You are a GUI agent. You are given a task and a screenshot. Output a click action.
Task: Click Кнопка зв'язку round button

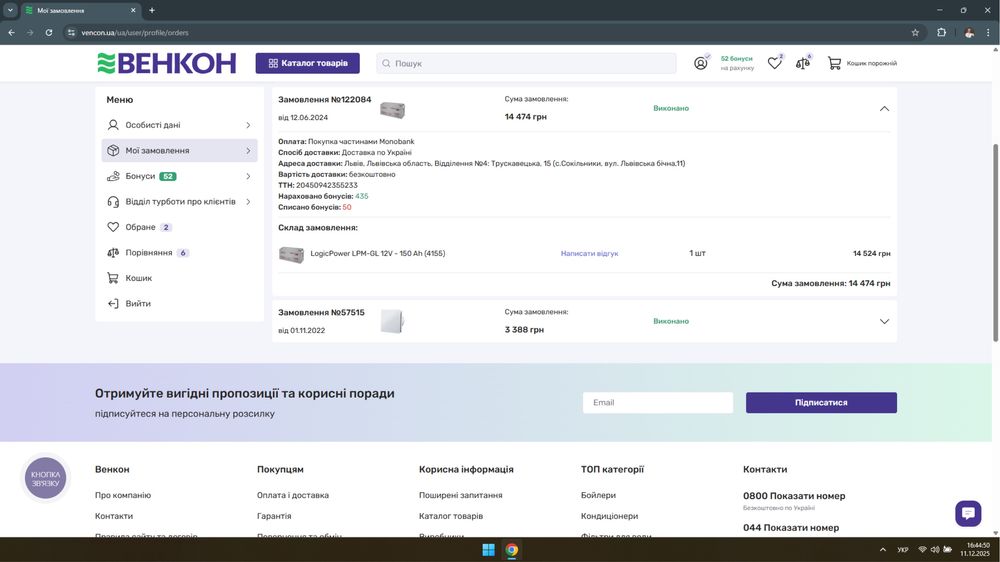[45, 478]
